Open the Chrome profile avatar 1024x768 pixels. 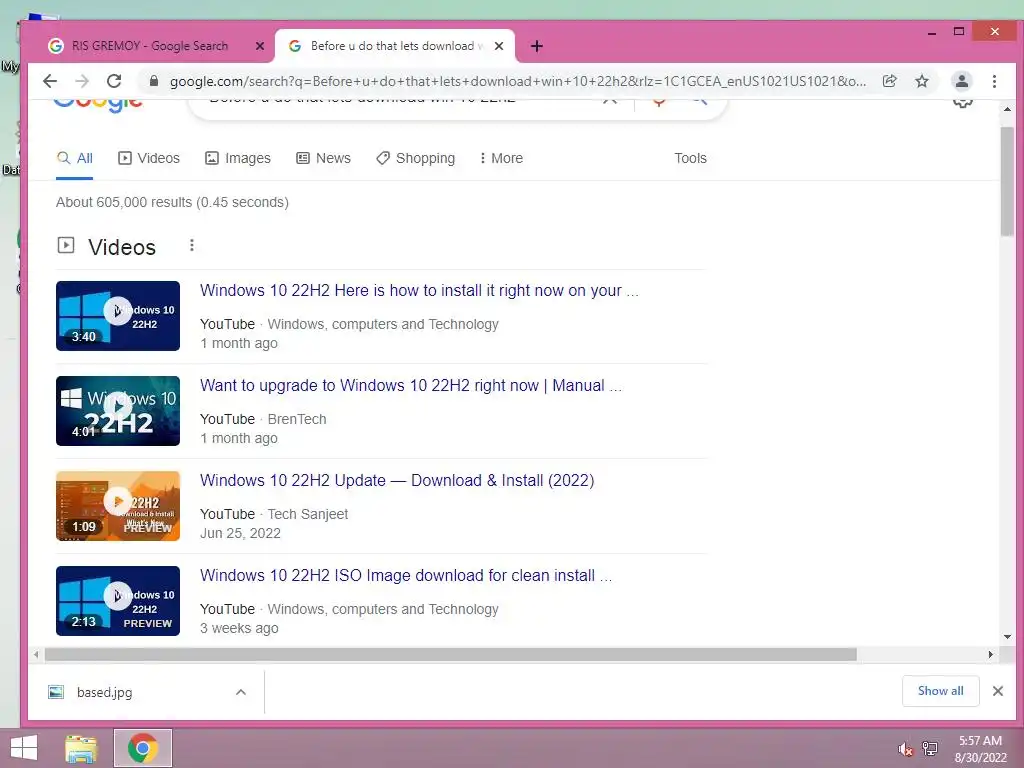click(961, 81)
